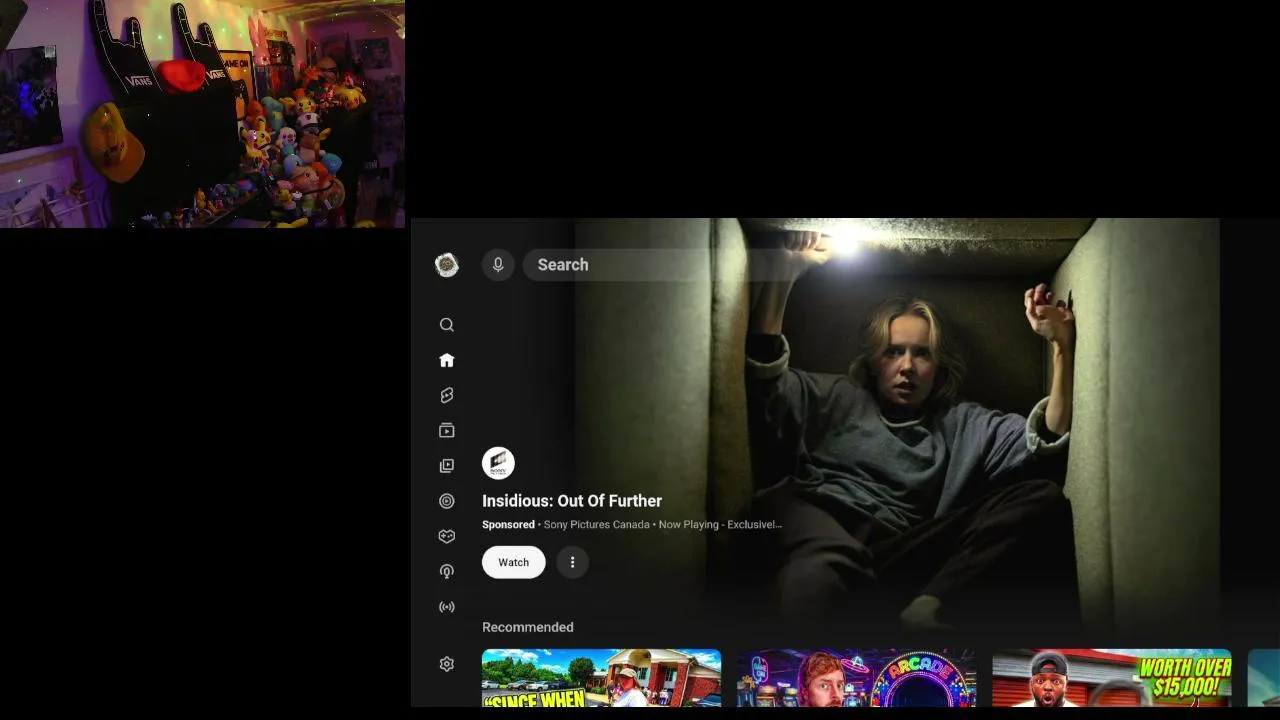Click the 'Sony Pictures Canada' text
1280x720 pixels.
(597, 525)
